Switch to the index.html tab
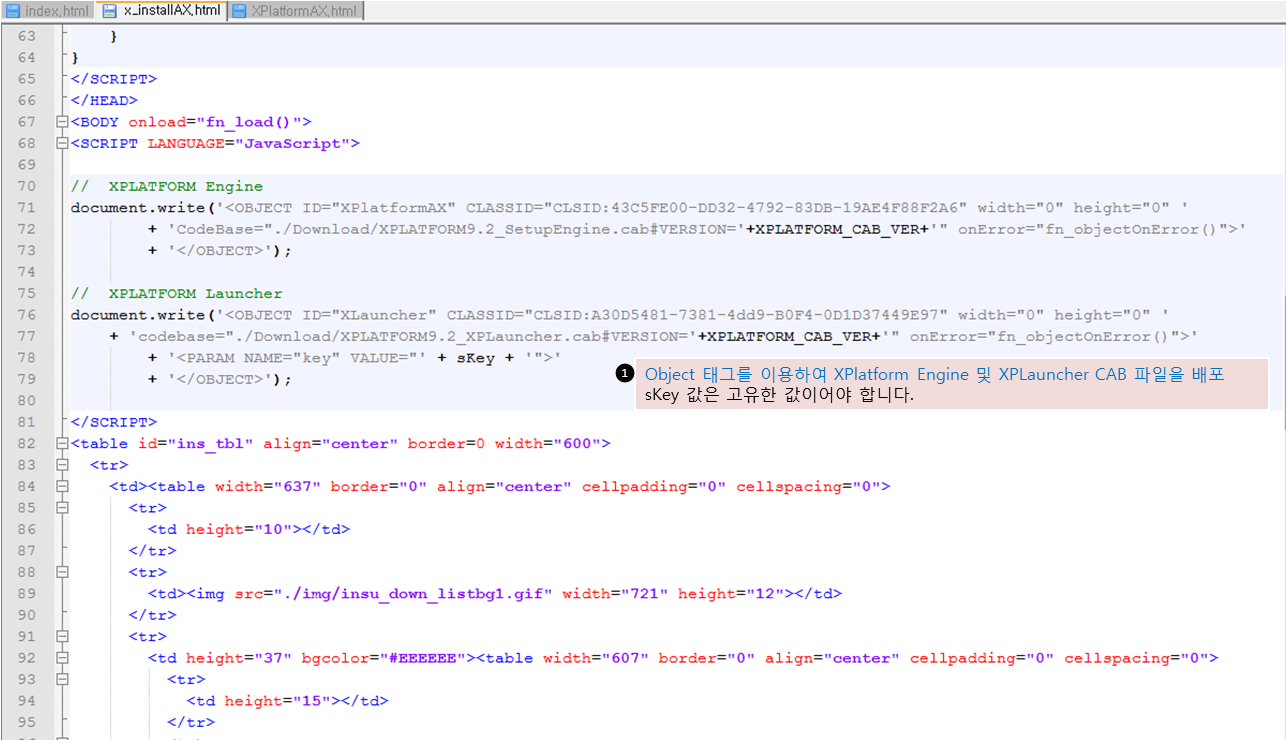Screen dimensions: 1287x741 tap(56, 12)
